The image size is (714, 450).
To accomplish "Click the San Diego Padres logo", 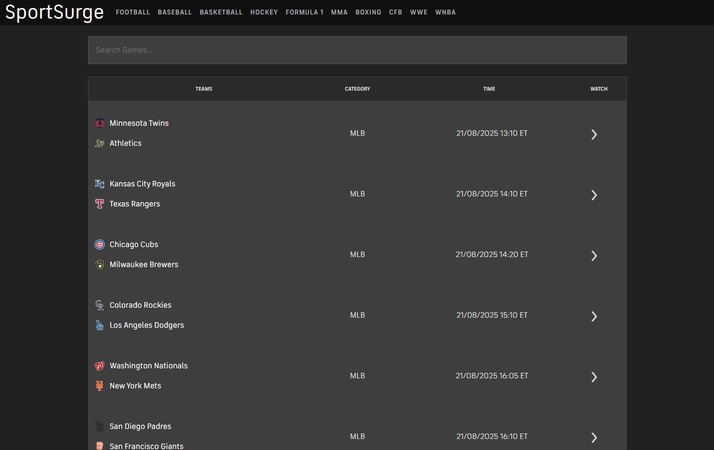I will point(100,426).
